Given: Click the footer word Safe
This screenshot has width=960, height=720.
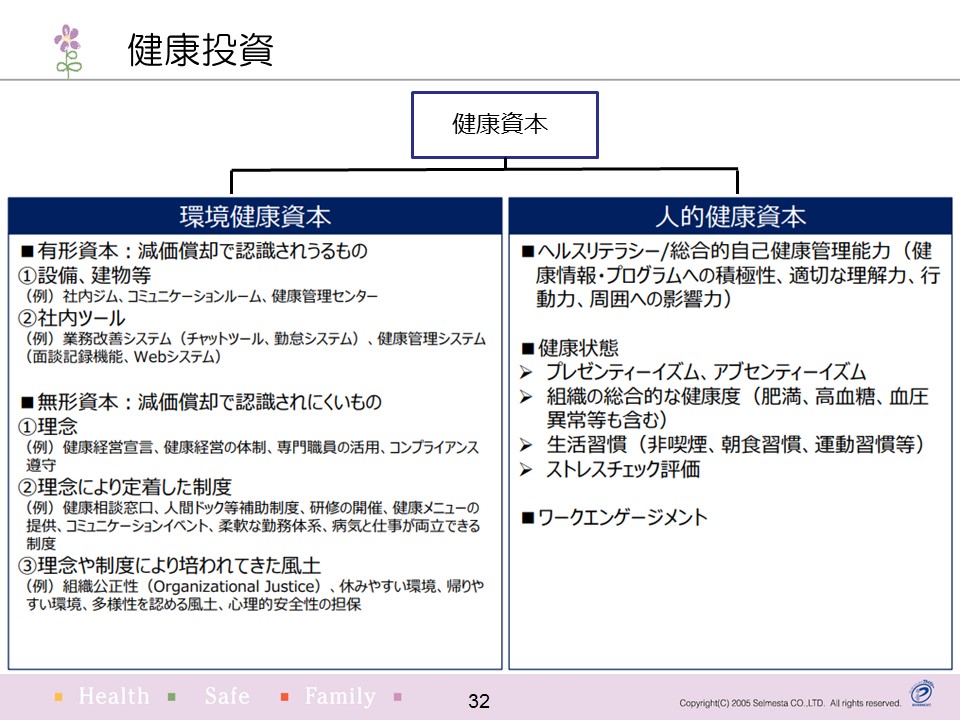Looking at the screenshot, I should (227, 696).
